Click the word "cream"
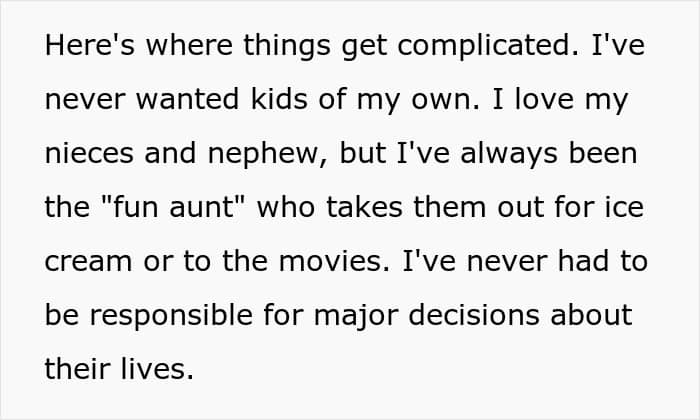 (x=88, y=262)
